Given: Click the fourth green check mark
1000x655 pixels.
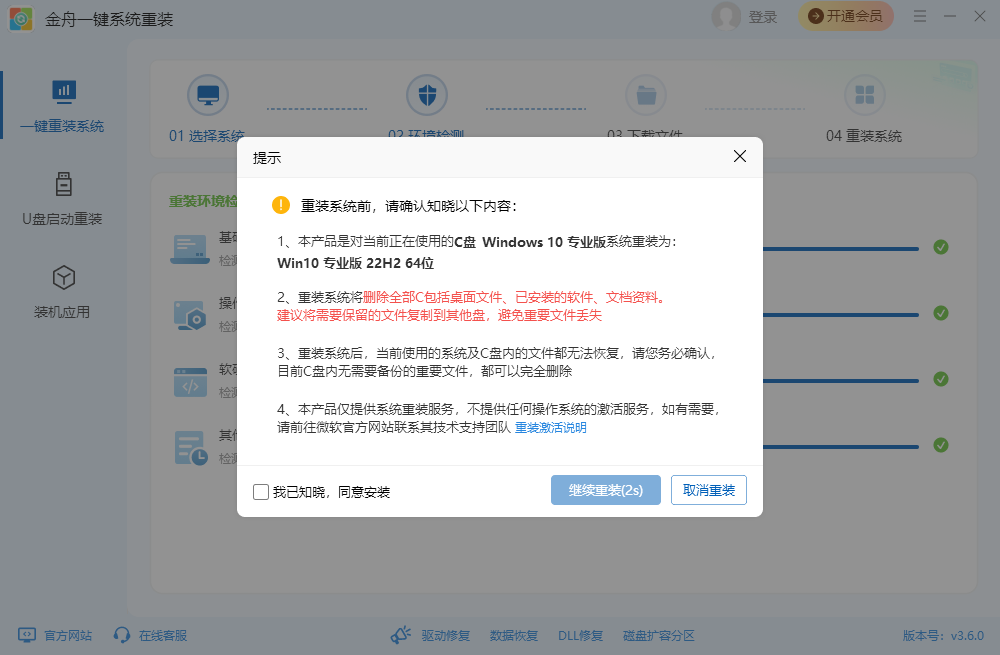Looking at the screenshot, I should tap(941, 445).
